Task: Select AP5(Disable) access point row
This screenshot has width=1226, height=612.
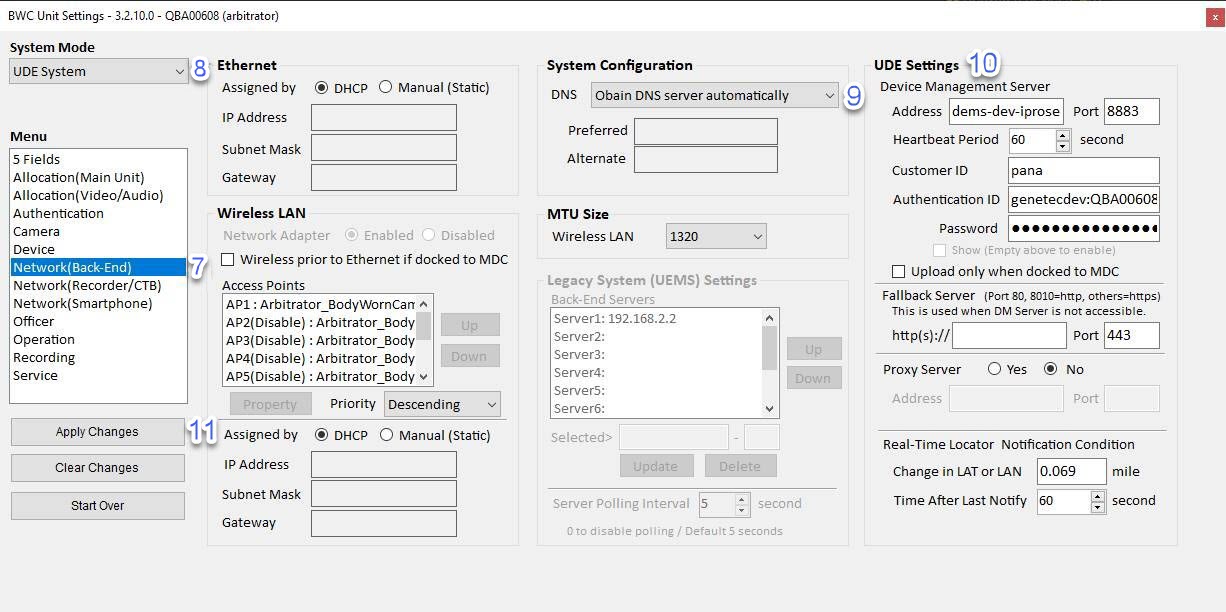Action: 320,376
